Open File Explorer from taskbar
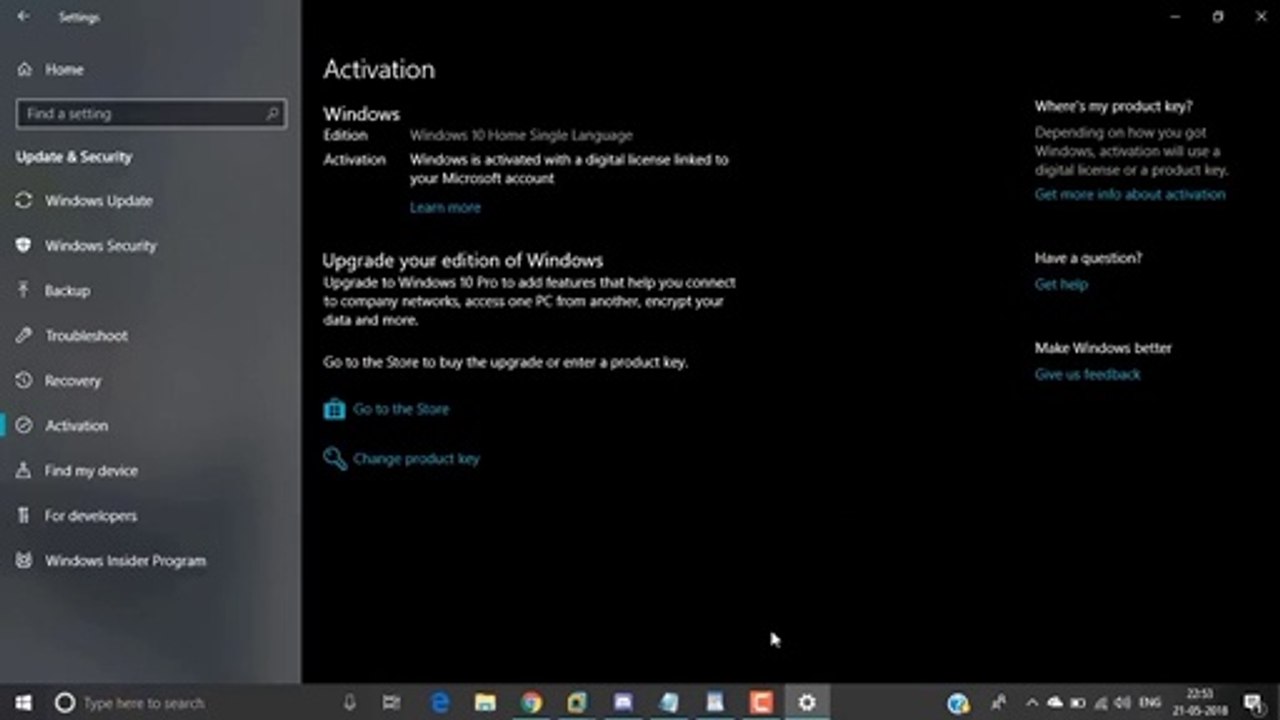The height and width of the screenshot is (720, 1280). coord(485,703)
